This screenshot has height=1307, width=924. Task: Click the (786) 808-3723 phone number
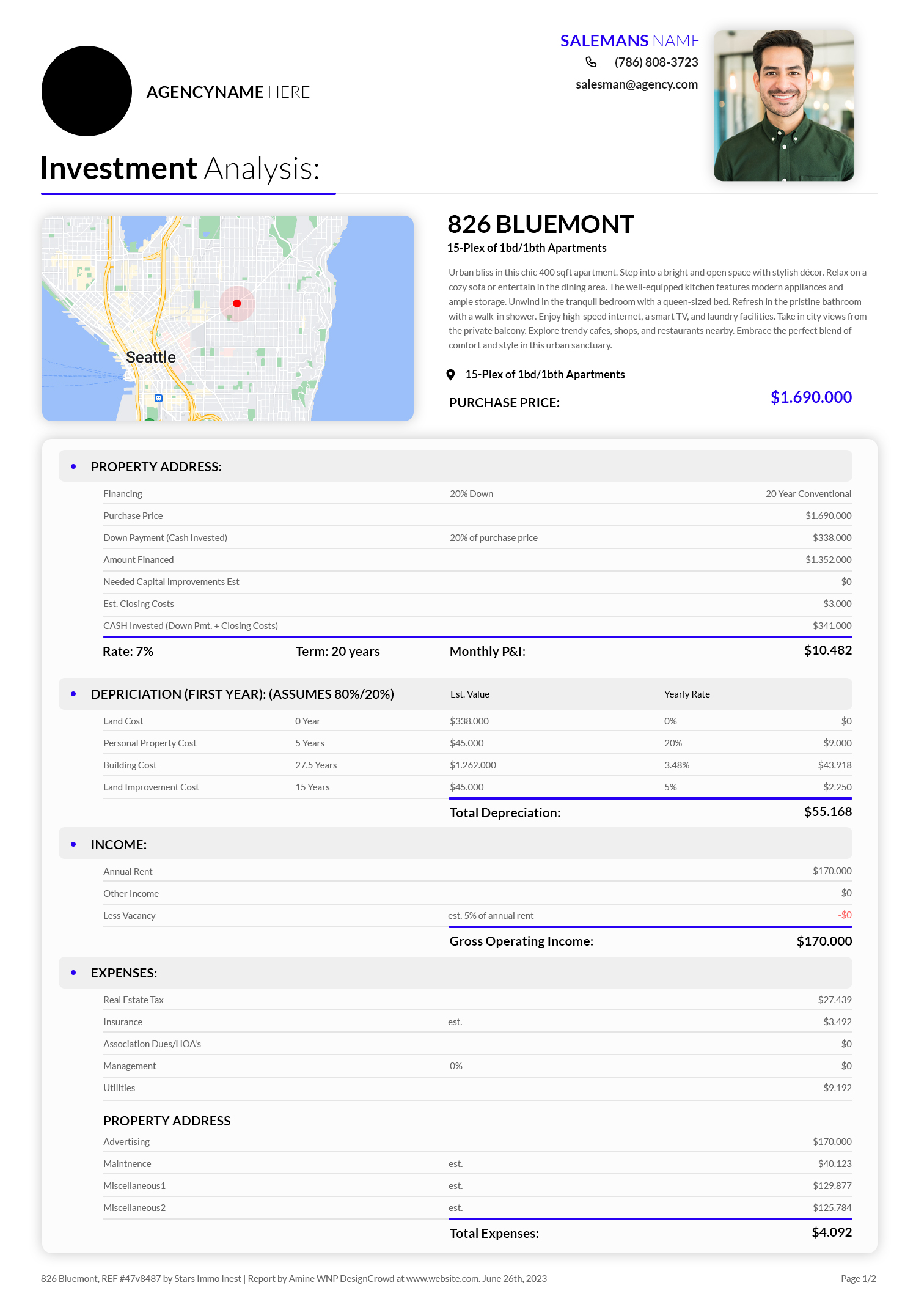point(656,62)
